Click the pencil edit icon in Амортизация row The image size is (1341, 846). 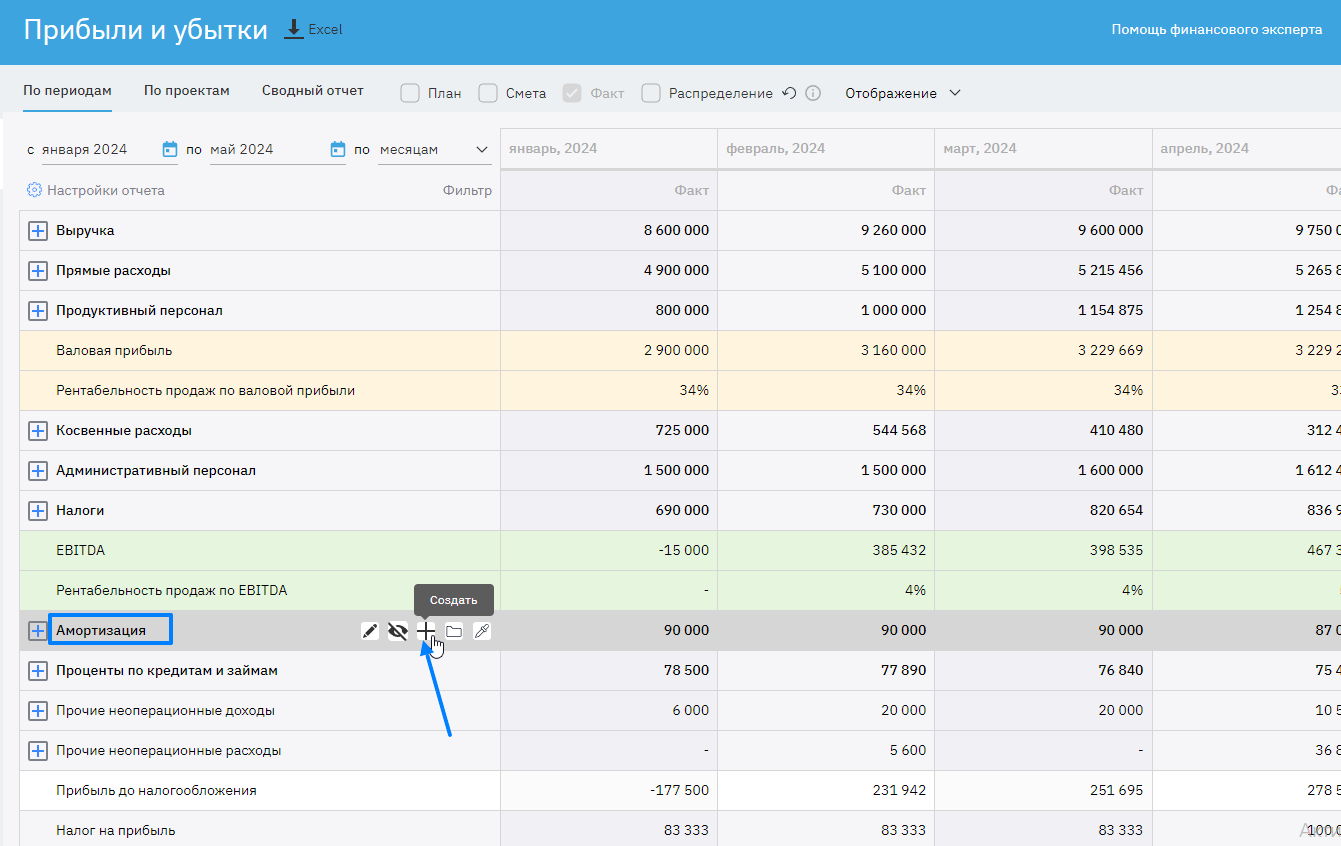click(x=370, y=631)
